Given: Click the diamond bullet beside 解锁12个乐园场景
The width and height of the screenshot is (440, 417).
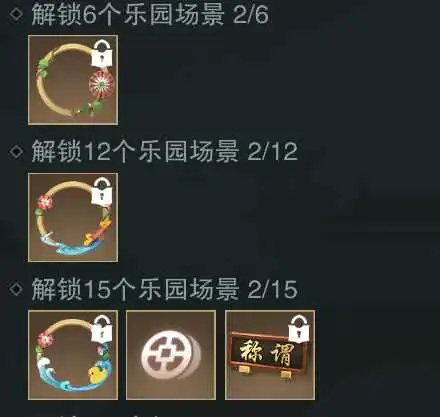Looking at the screenshot, I should click(x=16, y=151).
